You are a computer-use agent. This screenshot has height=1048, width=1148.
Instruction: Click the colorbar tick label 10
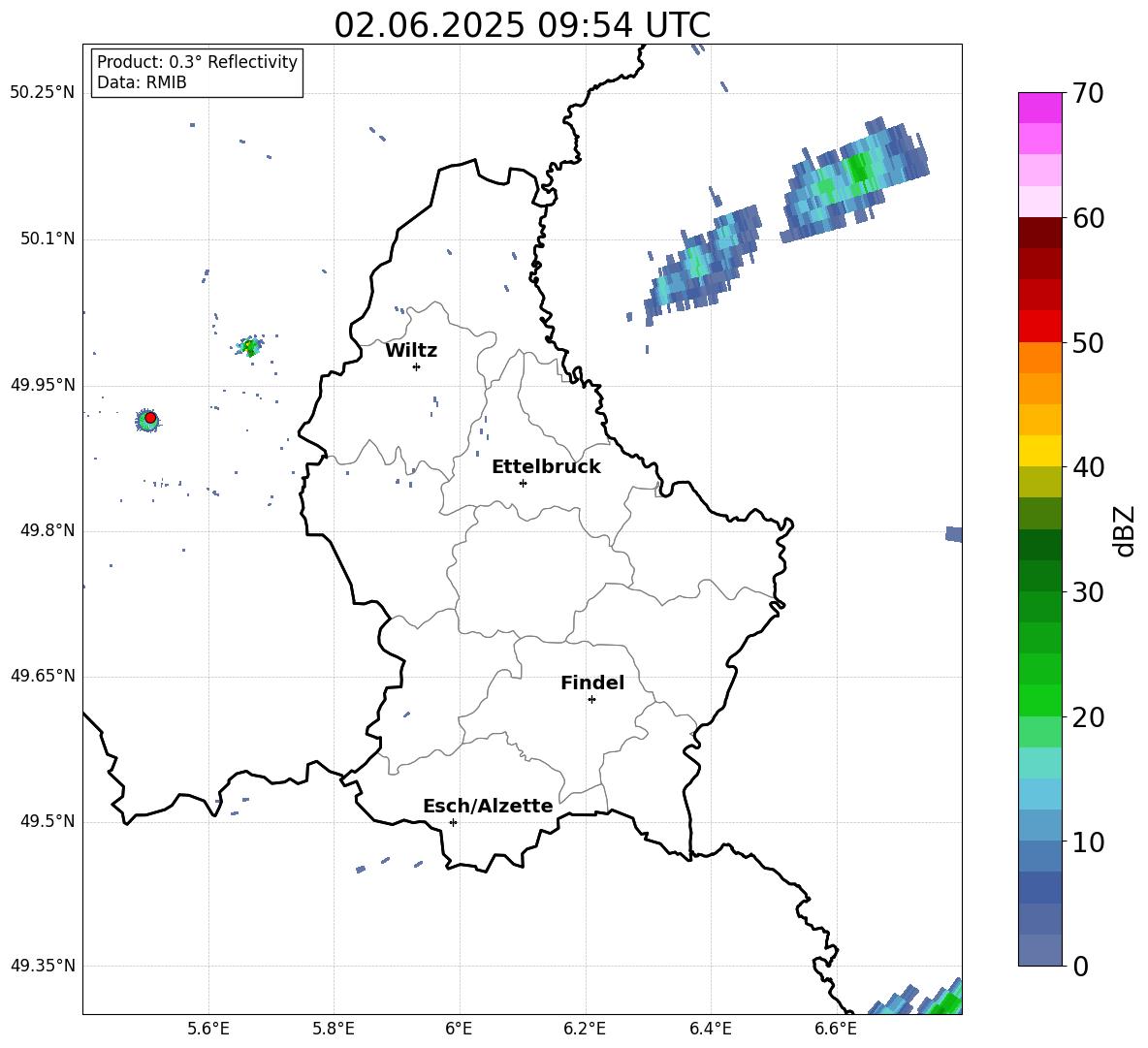[1088, 842]
